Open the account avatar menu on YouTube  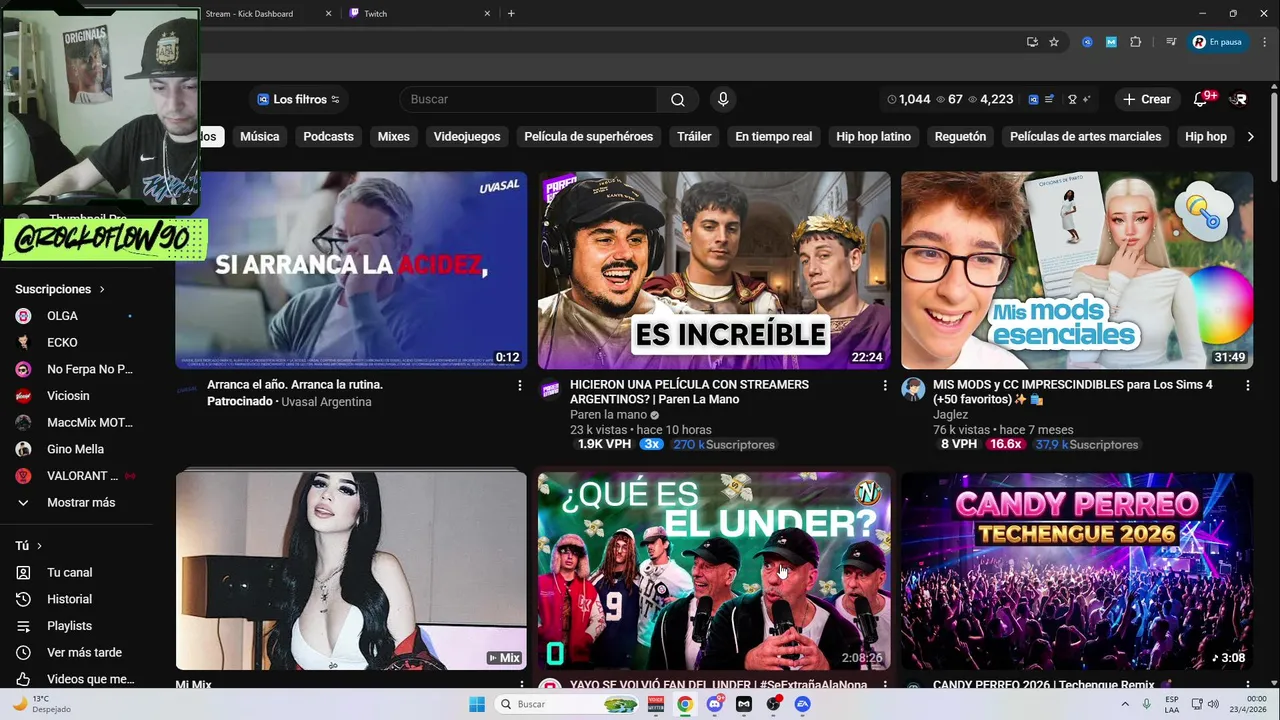pos(1239,99)
